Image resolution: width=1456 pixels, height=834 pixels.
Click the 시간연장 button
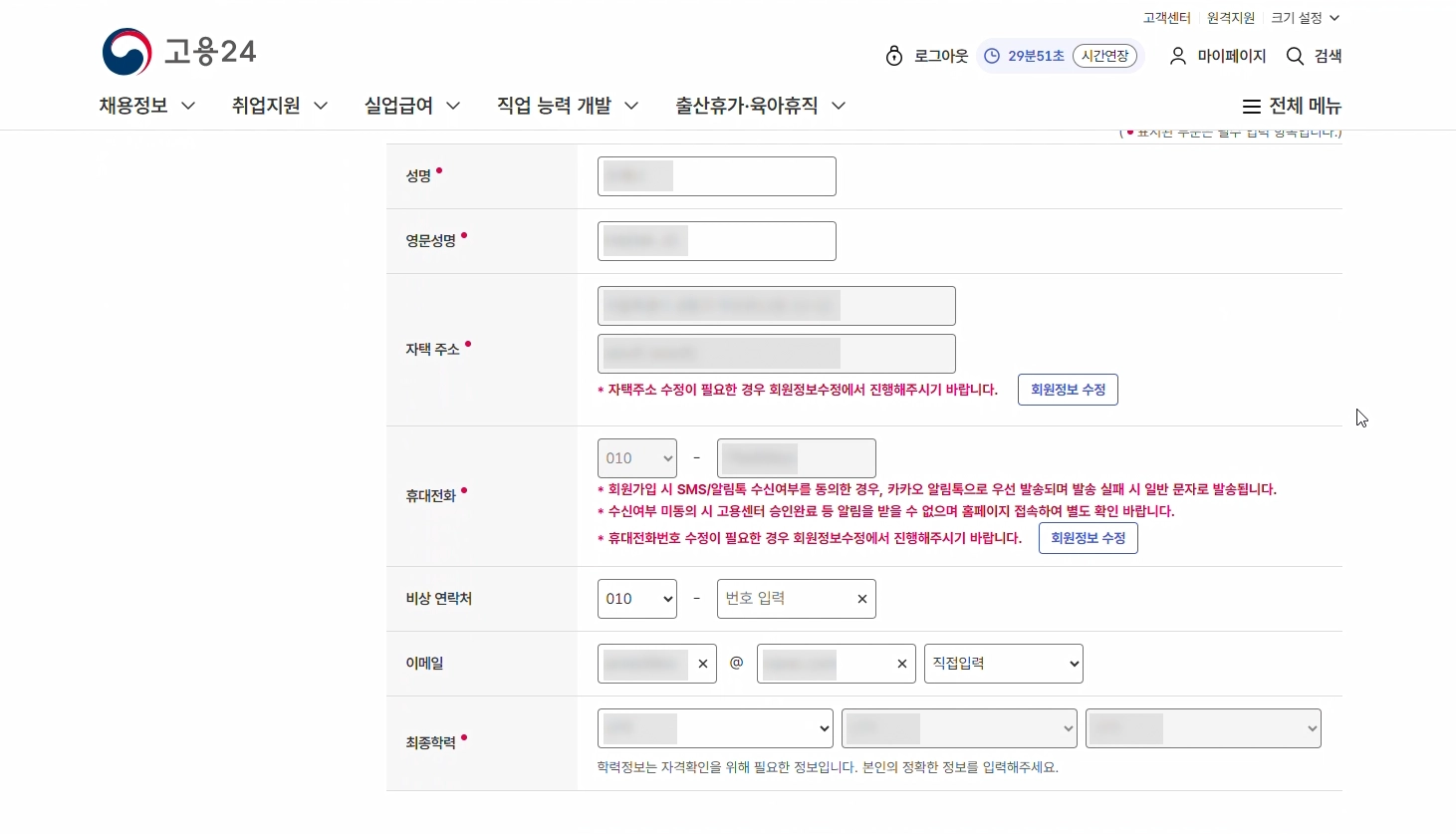[x=1104, y=56]
